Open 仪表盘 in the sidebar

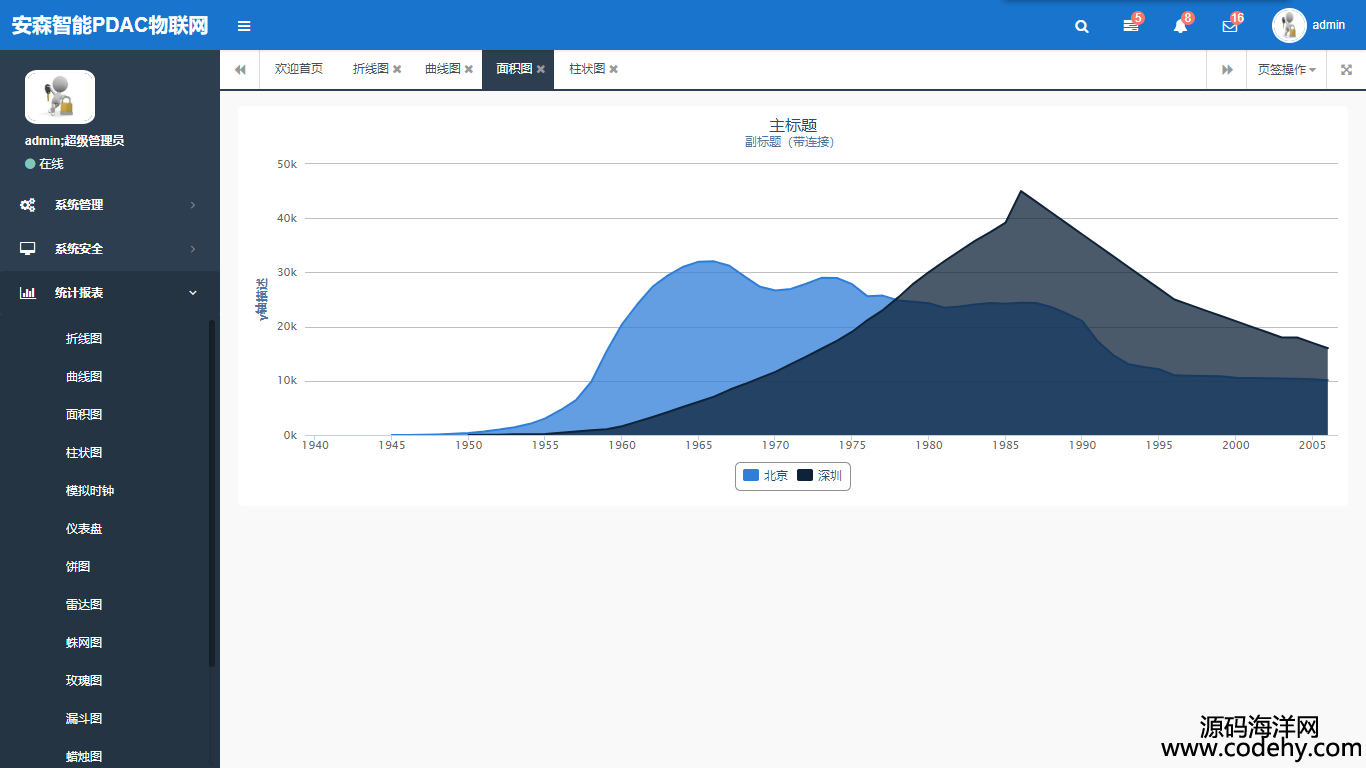pyautogui.click(x=84, y=529)
